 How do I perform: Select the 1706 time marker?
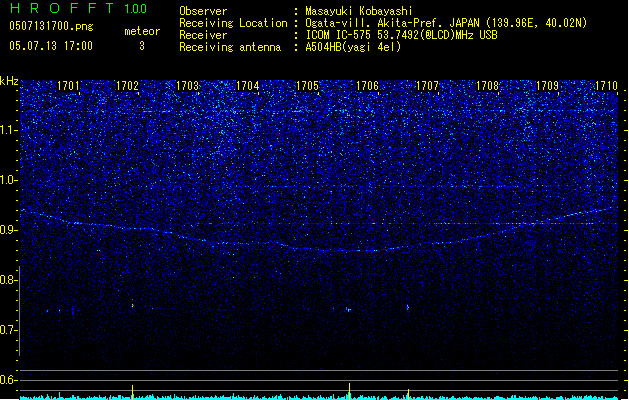point(368,86)
